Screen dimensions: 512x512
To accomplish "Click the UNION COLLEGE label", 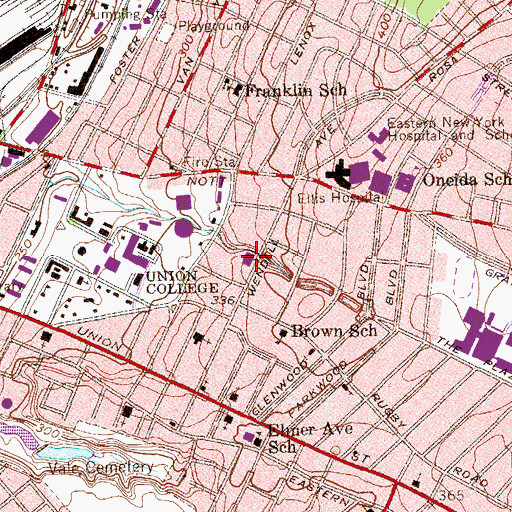I will tap(182, 282).
